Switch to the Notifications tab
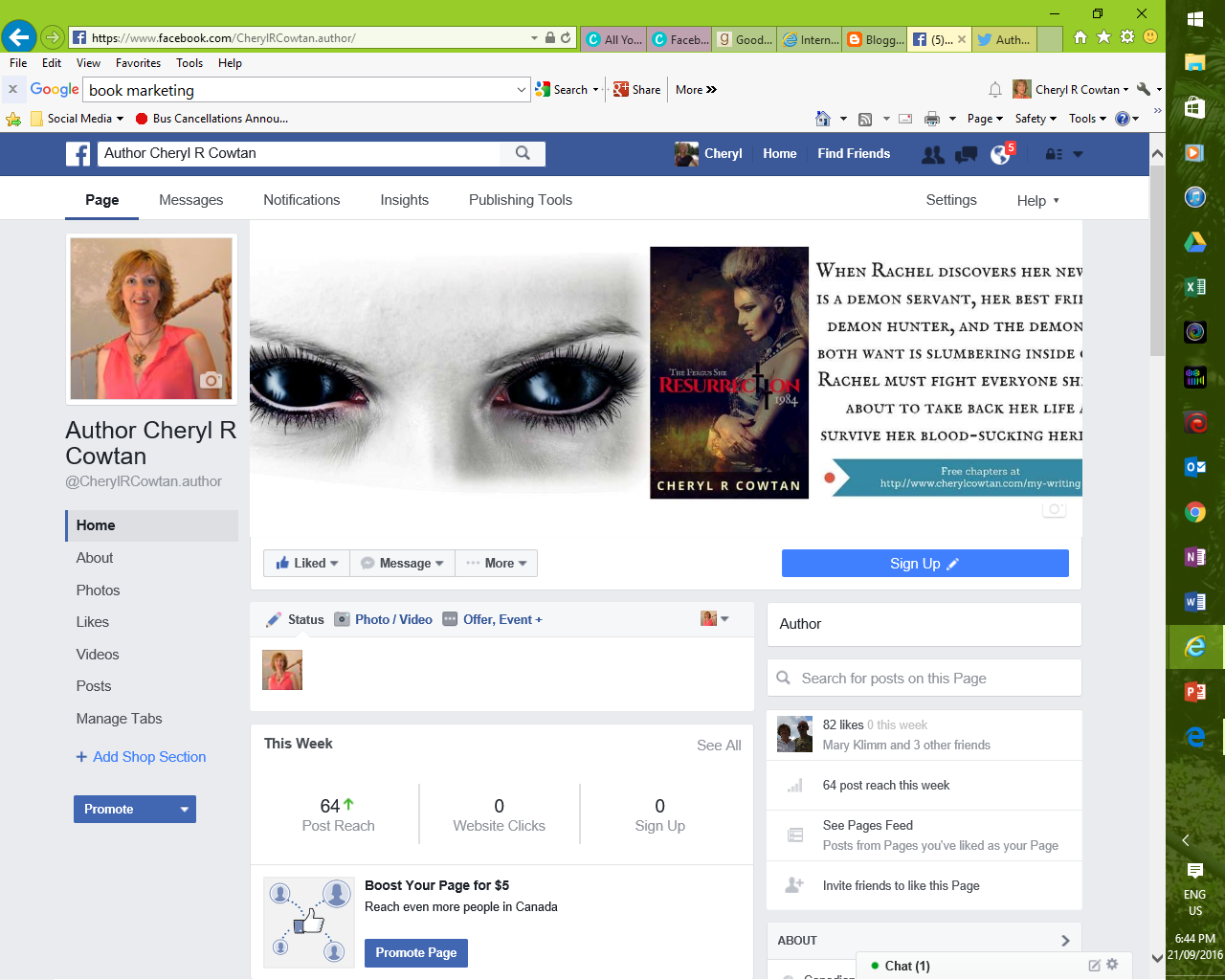1225x980 pixels. coord(301,200)
